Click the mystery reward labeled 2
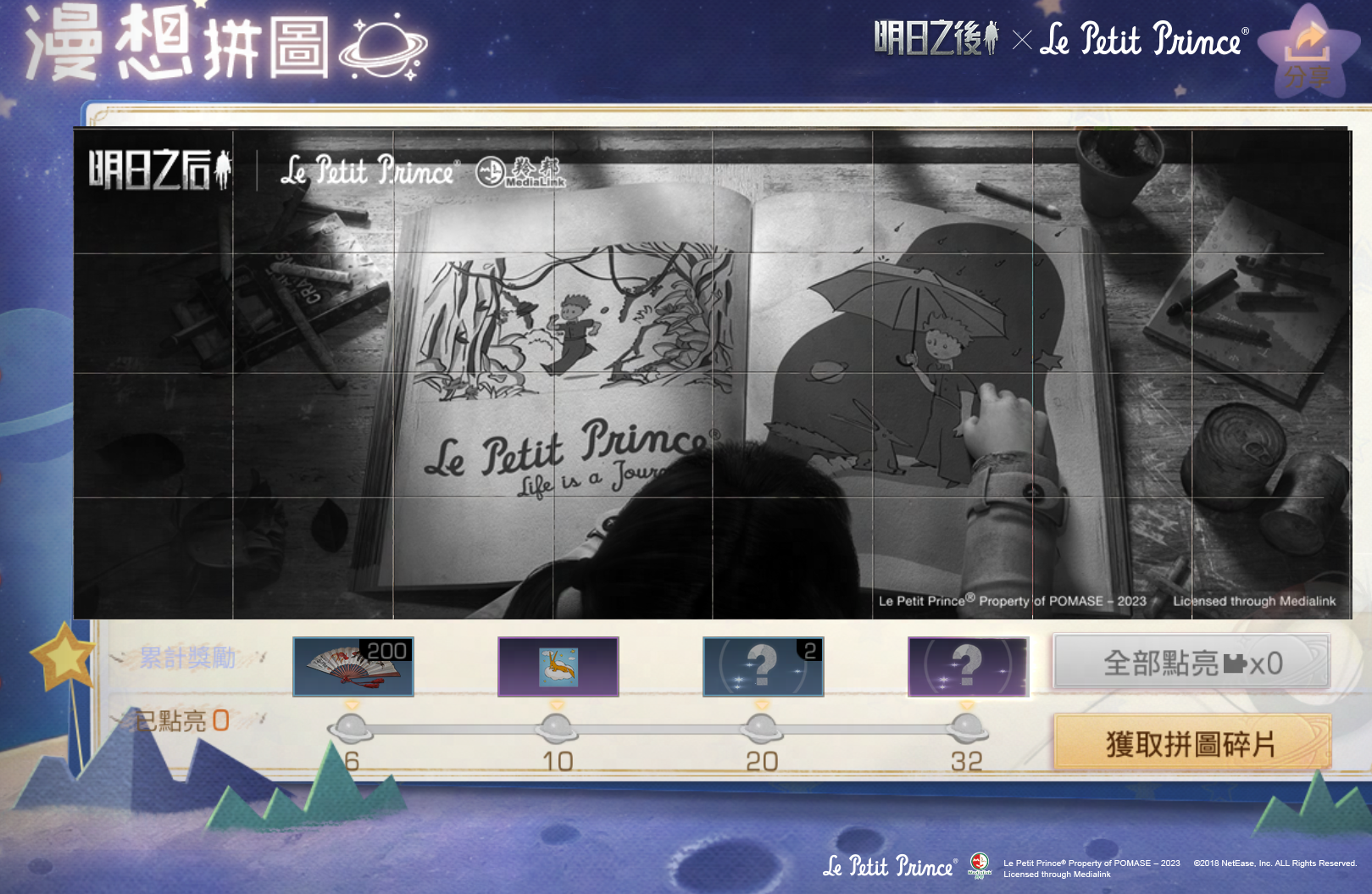This screenshot has width=1372, height=894. click(763, 666)
